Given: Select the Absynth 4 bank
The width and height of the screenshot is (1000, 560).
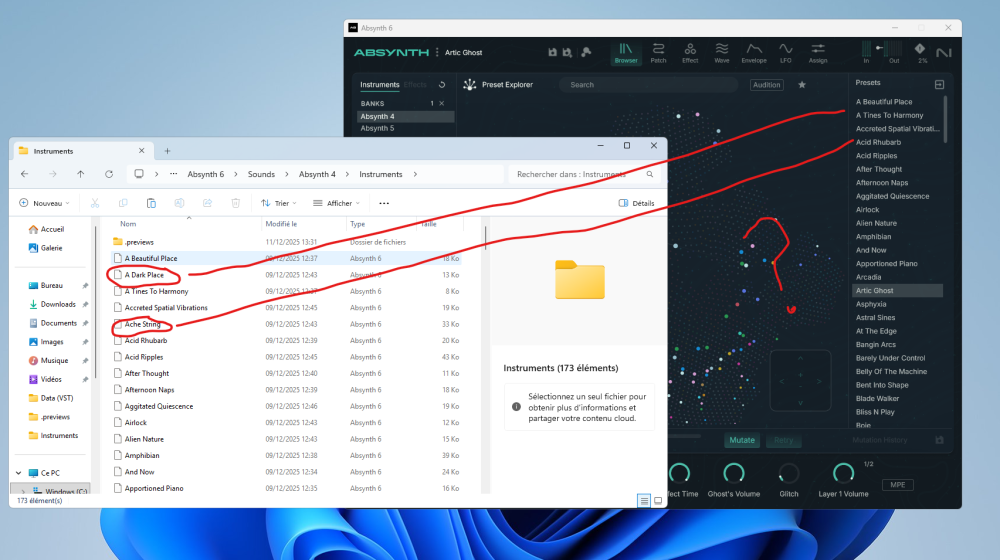Looking at the screenshot, I should point(406,117).
